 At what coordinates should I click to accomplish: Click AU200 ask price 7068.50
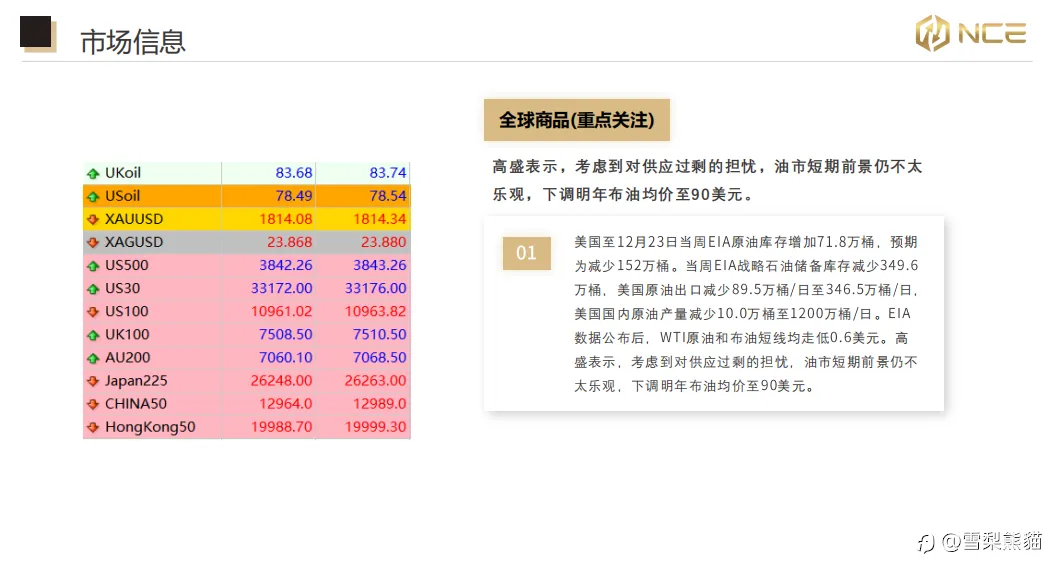coord(379,357)
